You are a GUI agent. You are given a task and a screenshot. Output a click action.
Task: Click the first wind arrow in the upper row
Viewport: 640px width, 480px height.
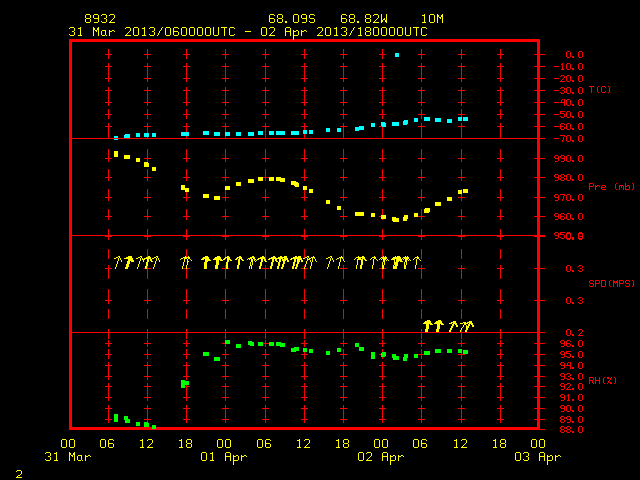pyautogui.click(x=118, y=262)
